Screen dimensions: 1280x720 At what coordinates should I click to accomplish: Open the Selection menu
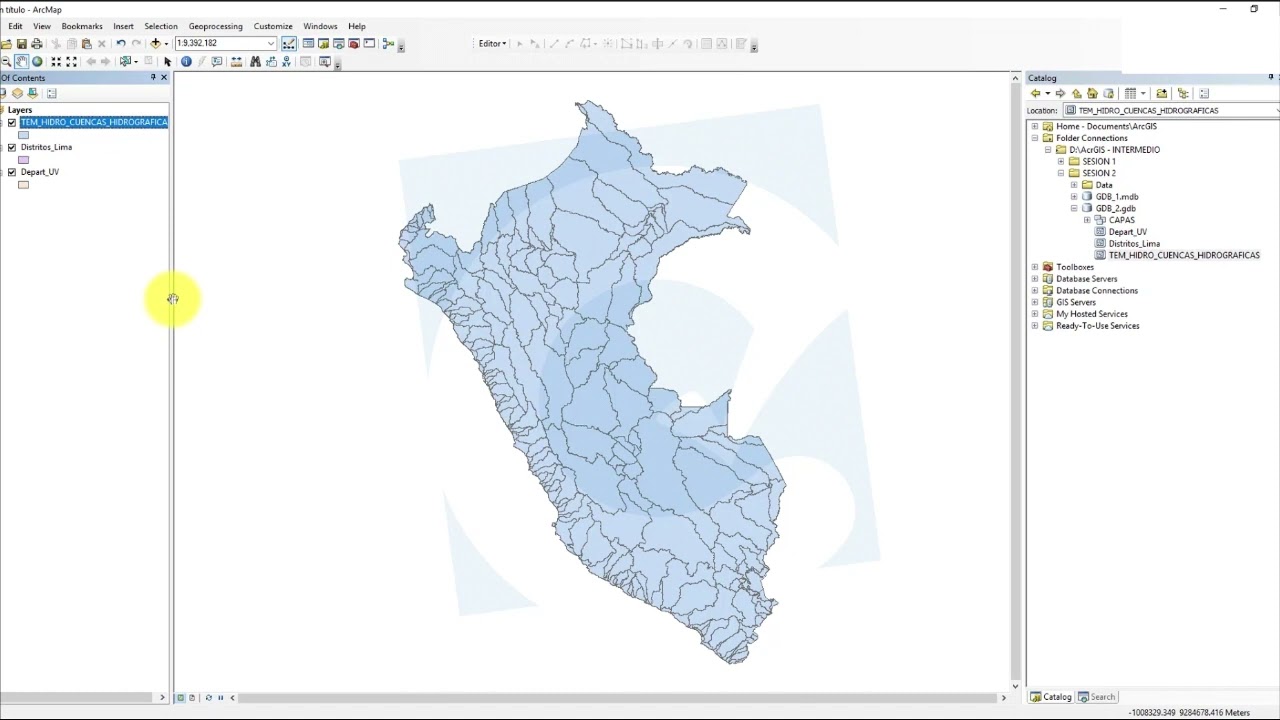(x=160, y=26)
